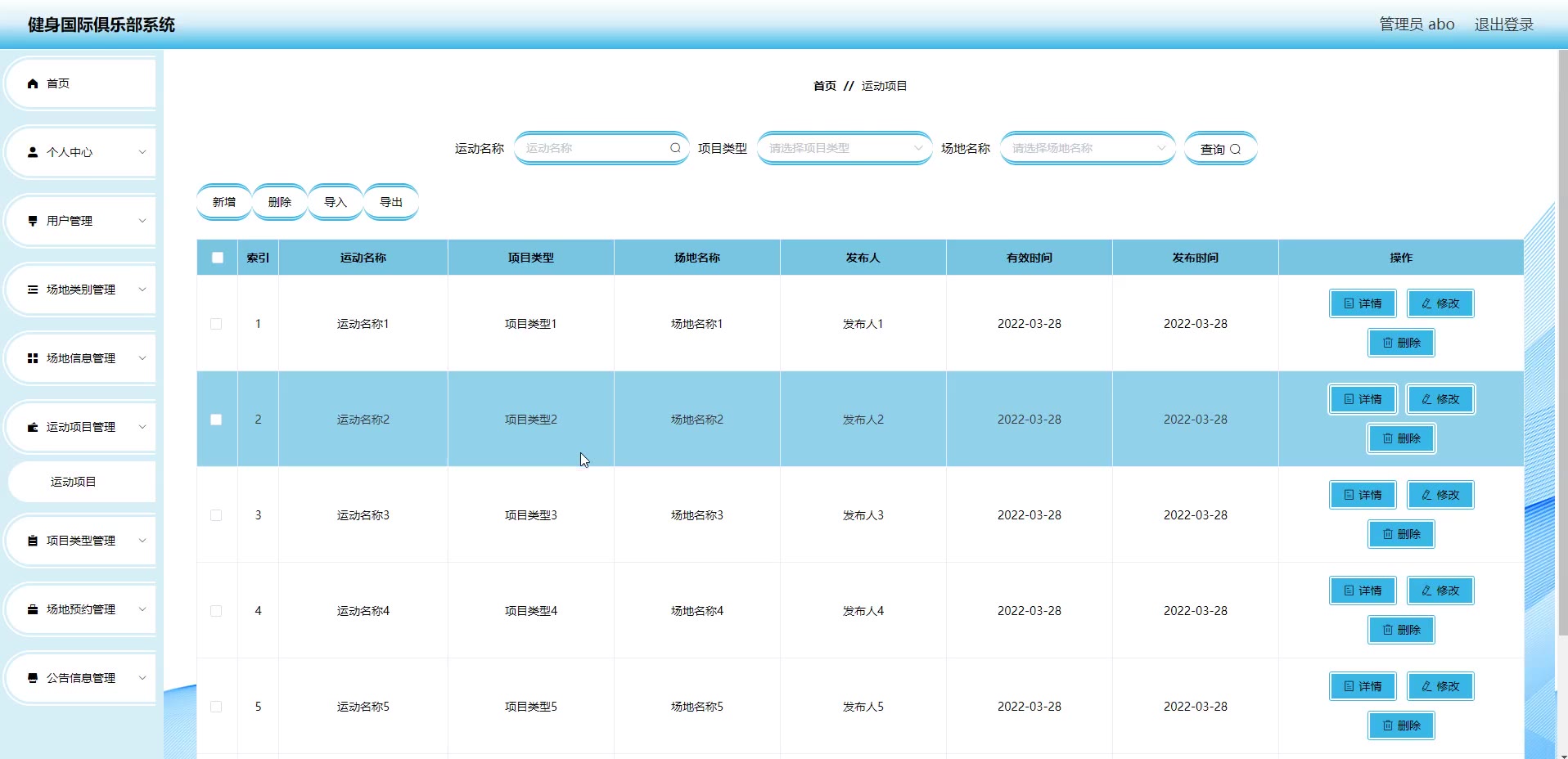The image size is (1568, 759).
Task: Toggle the select-all checkbox in table header
Action: [x=218, y=258]
